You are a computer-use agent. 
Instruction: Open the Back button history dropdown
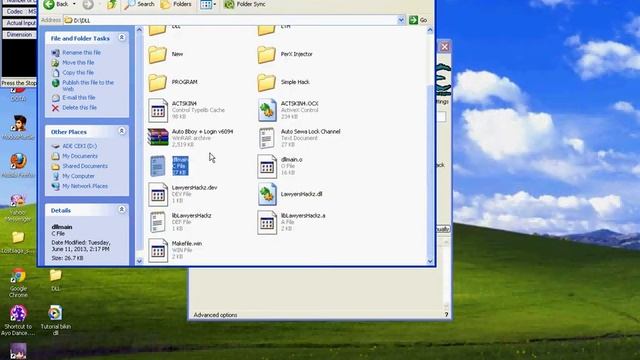point(74,4)
